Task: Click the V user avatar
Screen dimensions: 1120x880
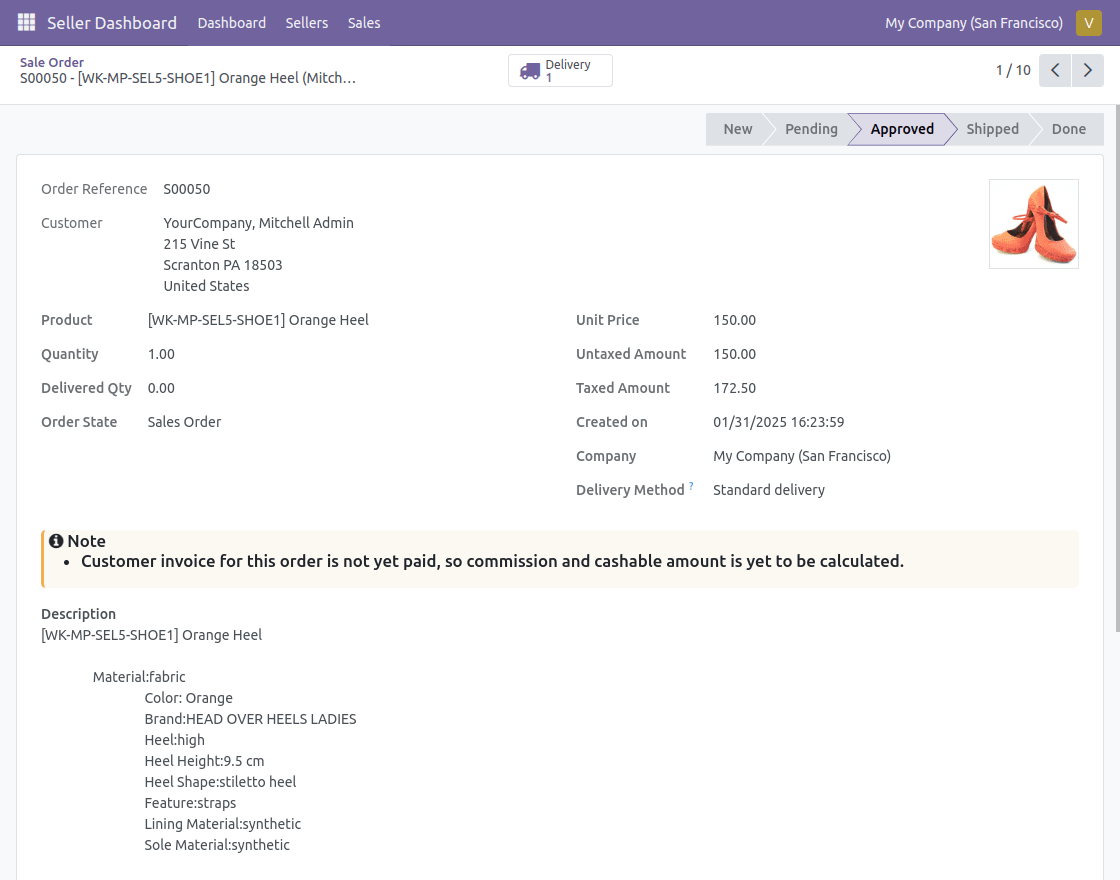Action: (x=1089, y=22)
